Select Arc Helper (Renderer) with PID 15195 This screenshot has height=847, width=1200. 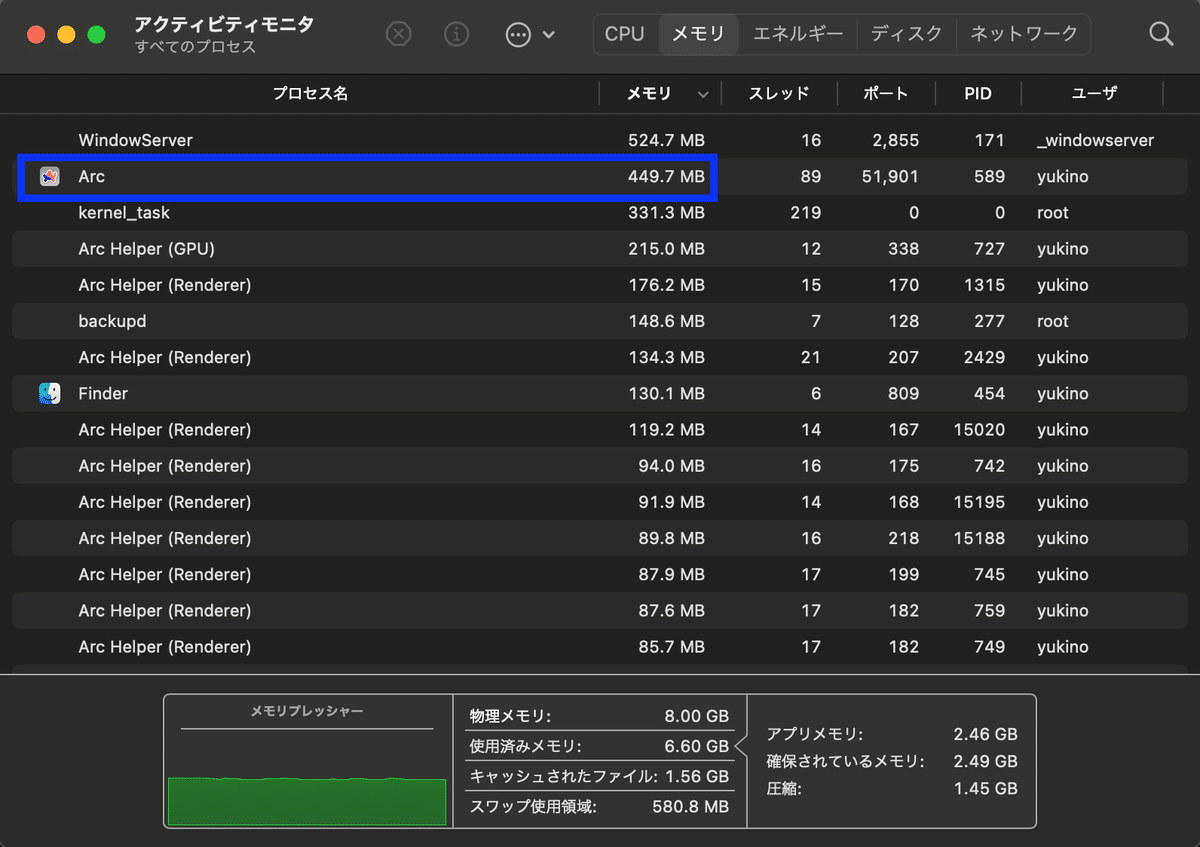(600, 502)
